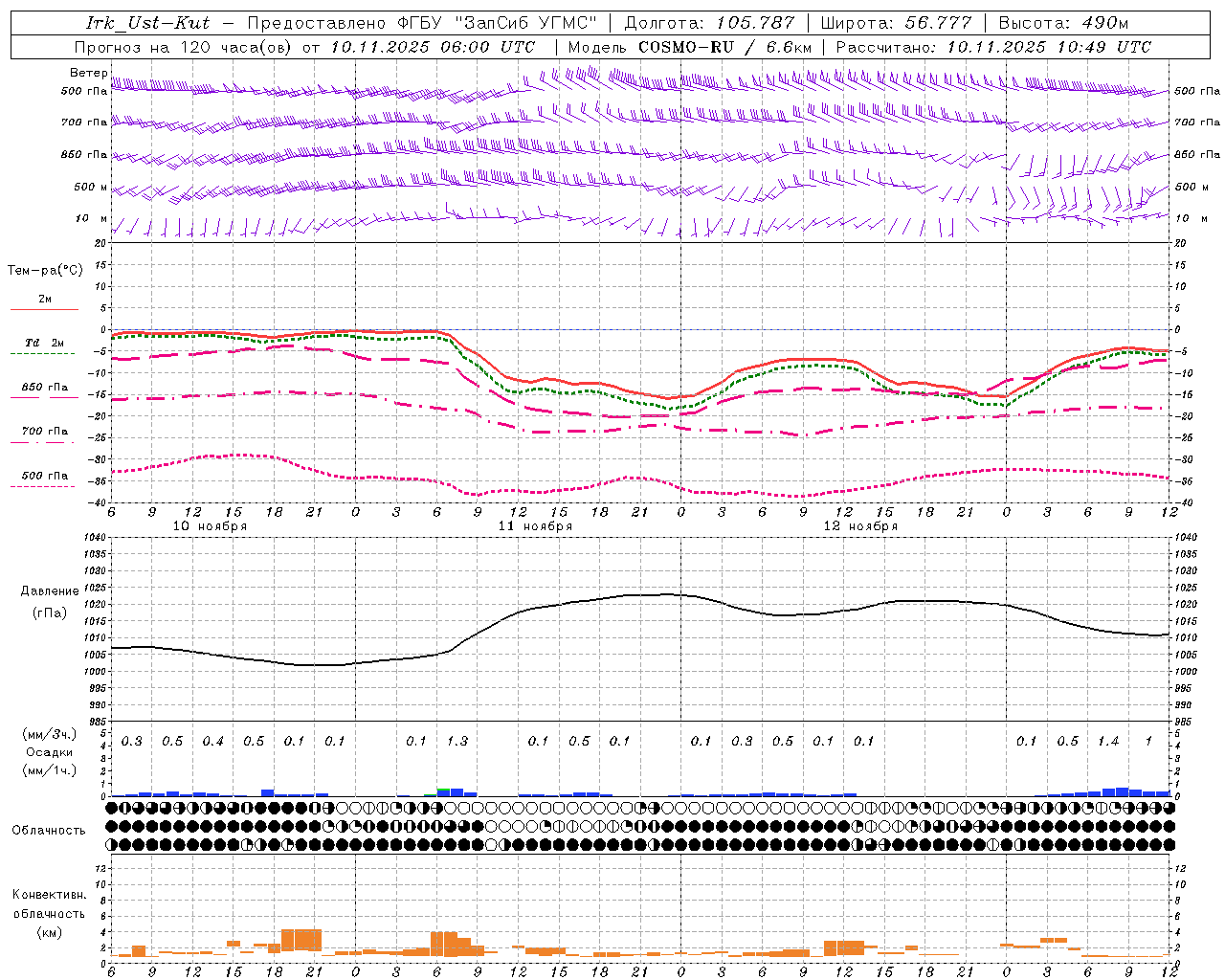
Task: Click the (мм/3ч.) precipitation unit label
Action: point(50,735)
